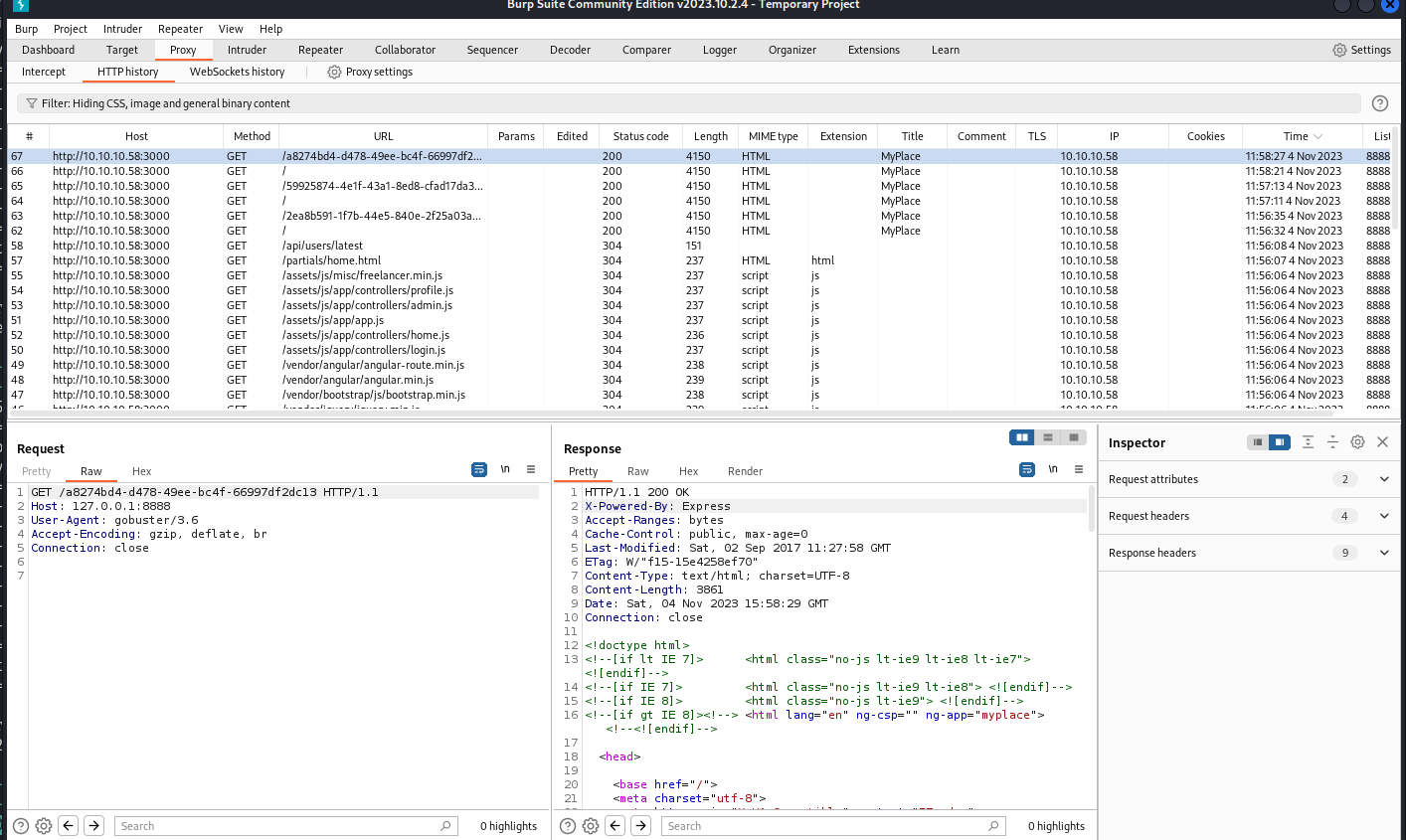Switch to side-by-side request/response layout
The image size is (1406, 840).
point(1021,437)
